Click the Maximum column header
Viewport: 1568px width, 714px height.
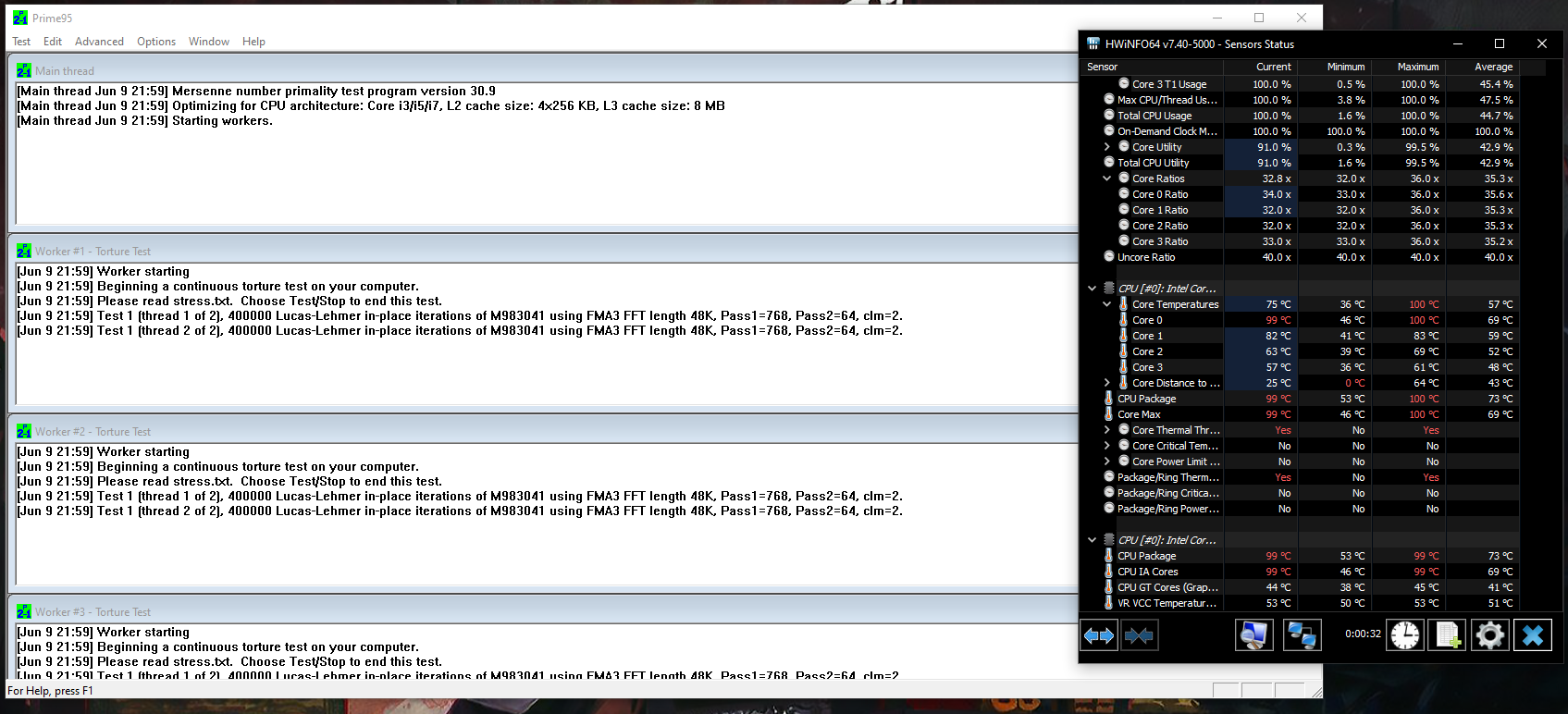click(1408, 67)
